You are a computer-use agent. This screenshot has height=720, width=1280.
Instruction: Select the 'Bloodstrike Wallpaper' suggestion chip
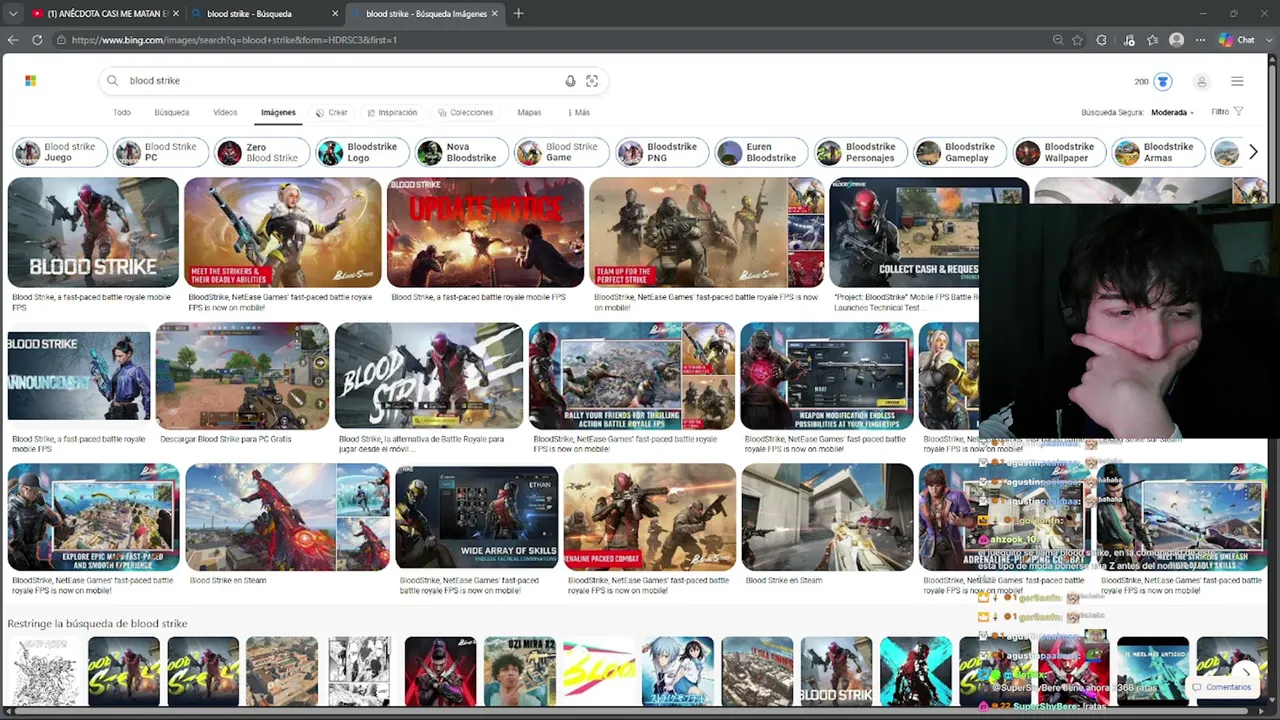pyautogui.click(x=1059, y=152)
